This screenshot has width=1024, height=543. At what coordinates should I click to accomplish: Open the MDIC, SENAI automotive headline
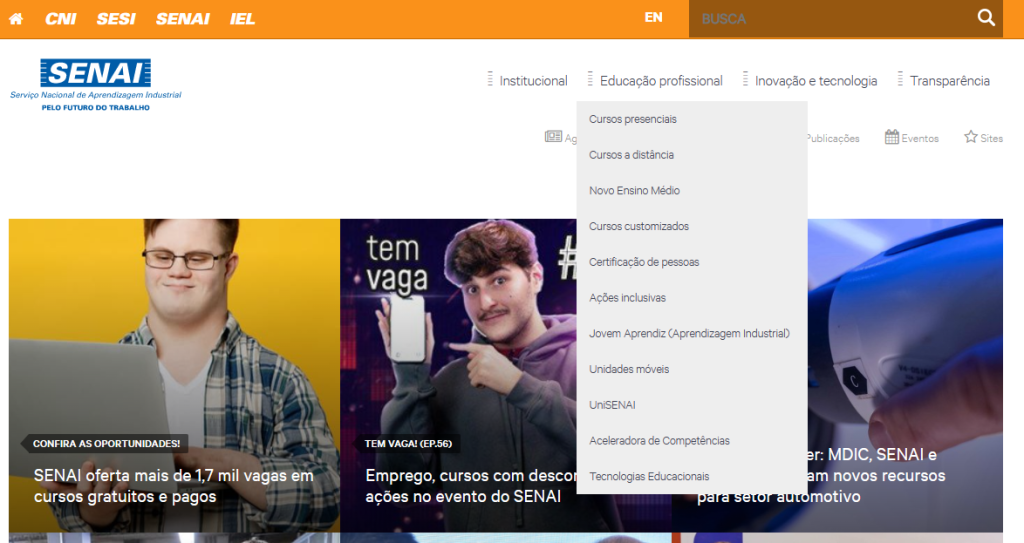coord(875,475)
